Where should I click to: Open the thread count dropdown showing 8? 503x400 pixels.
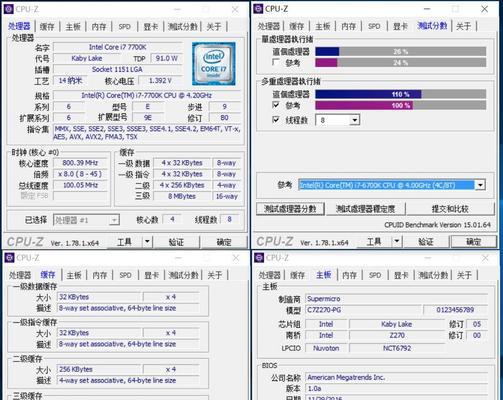click(355, 120)
